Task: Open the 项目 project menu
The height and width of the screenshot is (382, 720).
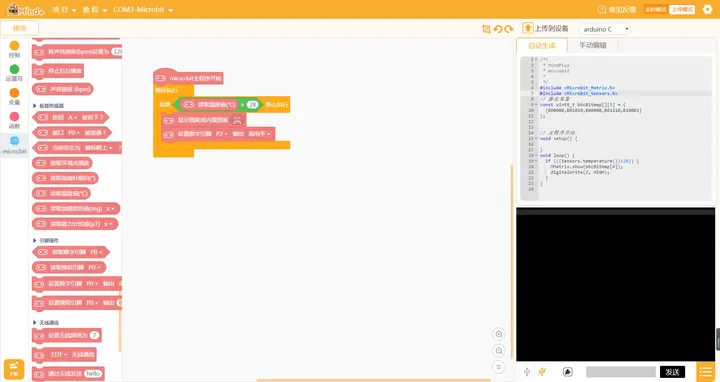Action: coord(64,10)
